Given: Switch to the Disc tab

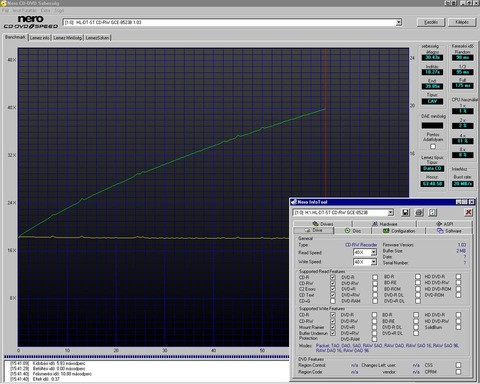Looking at the screenshot, I should pos(353,231).
